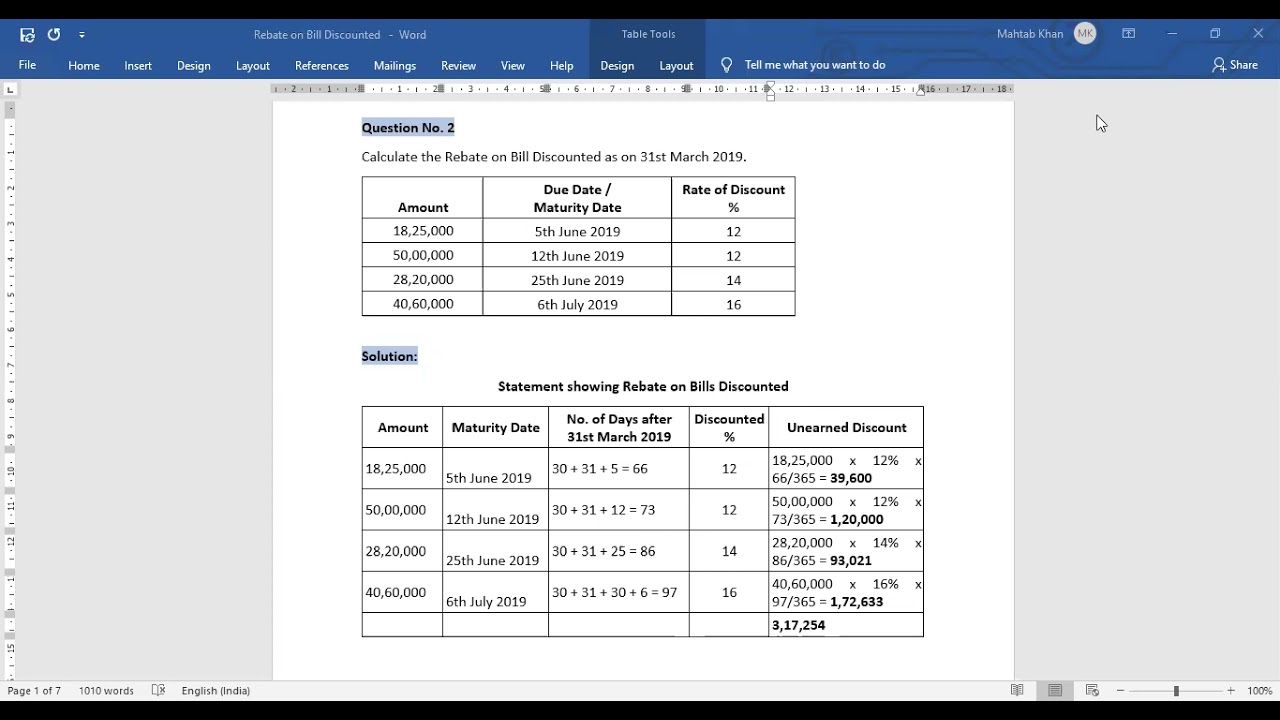
Task: Click the 1,72,633 result value
Action: pos(857,602)
